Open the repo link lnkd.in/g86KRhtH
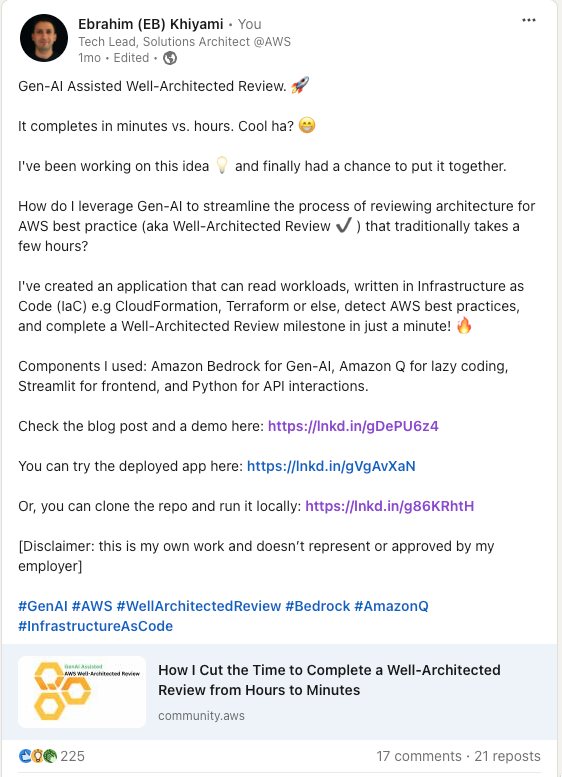Screen dimensions: 562x777 pyautogui.click(x=390, y=506)
